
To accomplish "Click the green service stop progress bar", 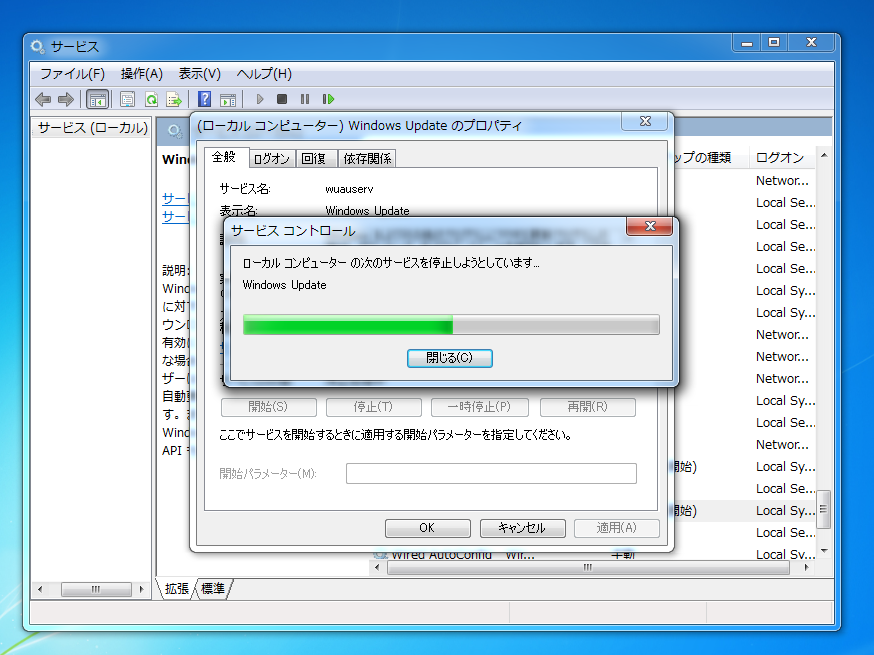I will [451, 324].
